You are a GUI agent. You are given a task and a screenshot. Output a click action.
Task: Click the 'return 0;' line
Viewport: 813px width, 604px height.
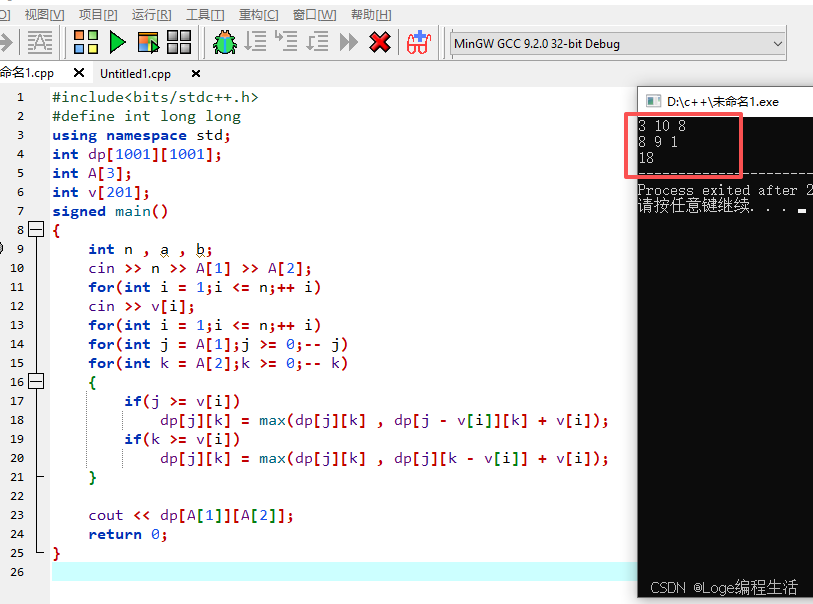pos(128,535)
